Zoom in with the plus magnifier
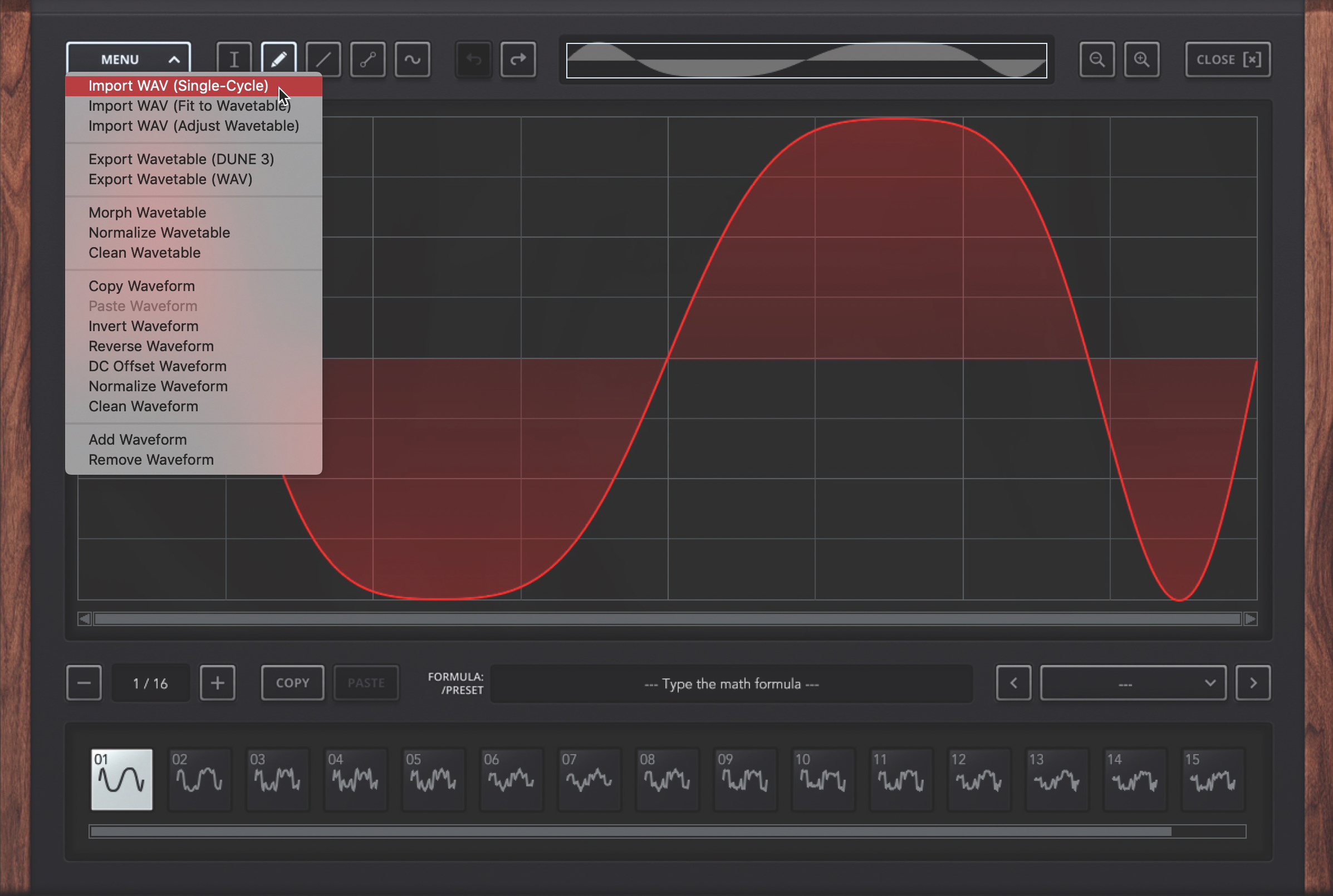This screenshot has width=1333, height=896. pos(1141,60)
